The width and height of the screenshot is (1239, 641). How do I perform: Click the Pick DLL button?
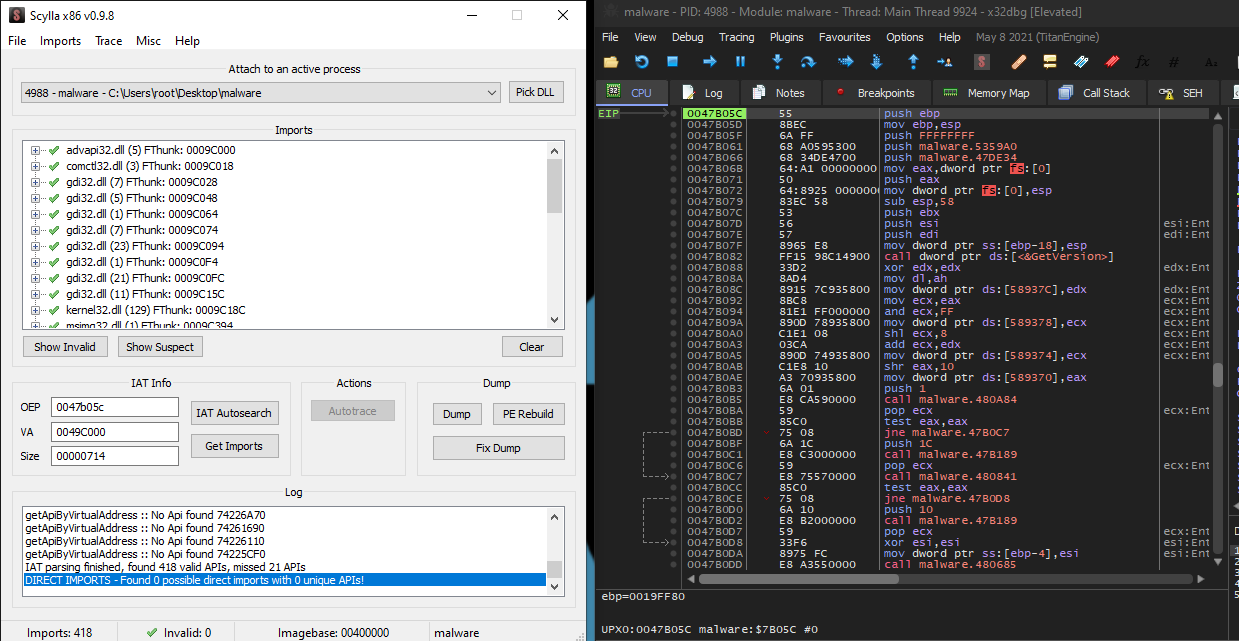(537, 93)
